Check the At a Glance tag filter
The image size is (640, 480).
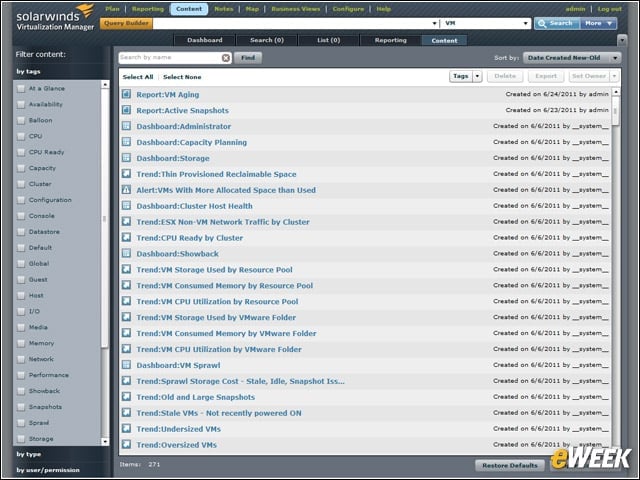[21, 89]
